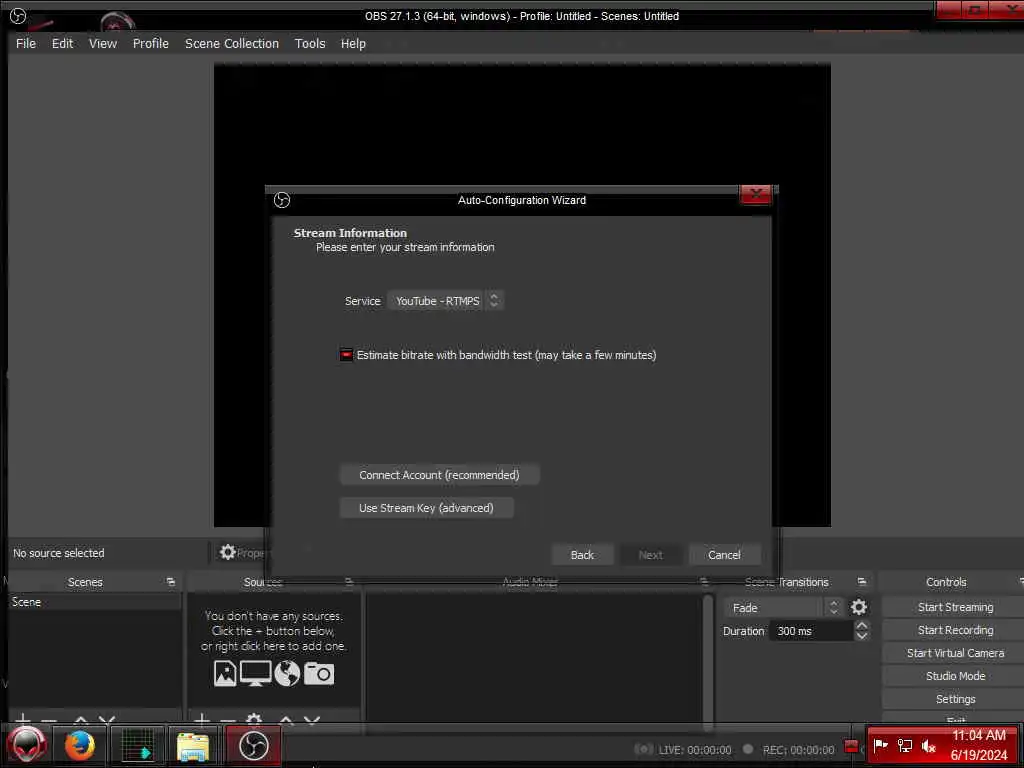Open the Alienware Start button
Image resolution: width=1024 pixels, height=768 pixels.
coord(26,744)
